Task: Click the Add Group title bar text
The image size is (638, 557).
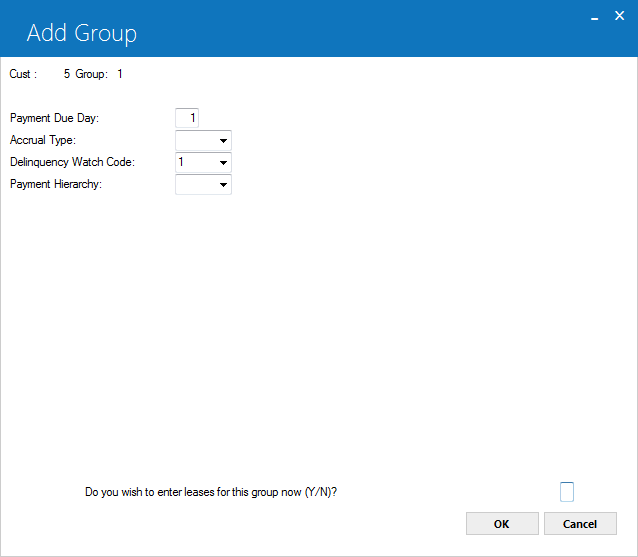Action: click(82, 33)
